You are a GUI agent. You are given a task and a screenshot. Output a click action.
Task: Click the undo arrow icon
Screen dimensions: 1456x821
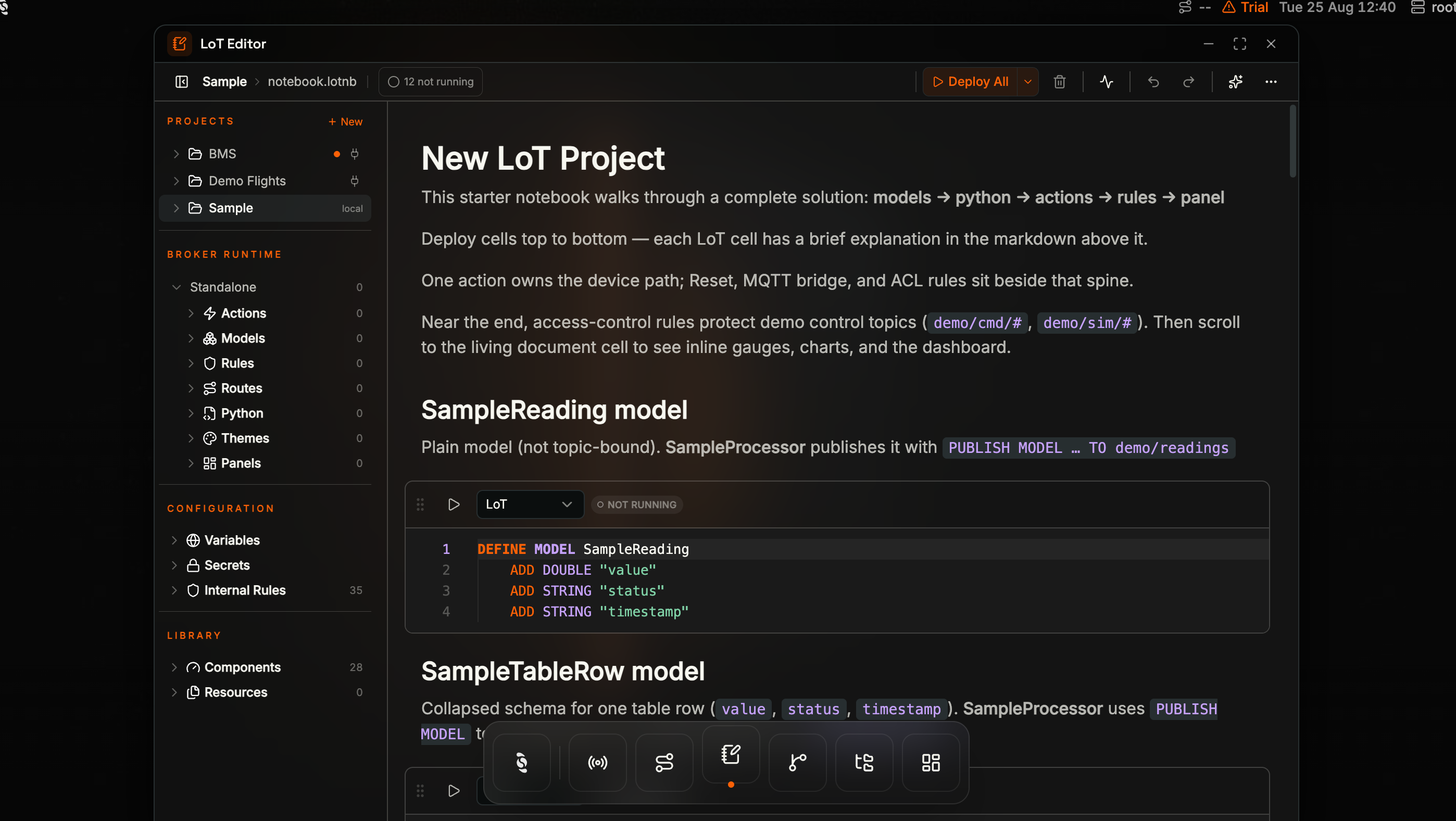click(x=1153, y=81)
